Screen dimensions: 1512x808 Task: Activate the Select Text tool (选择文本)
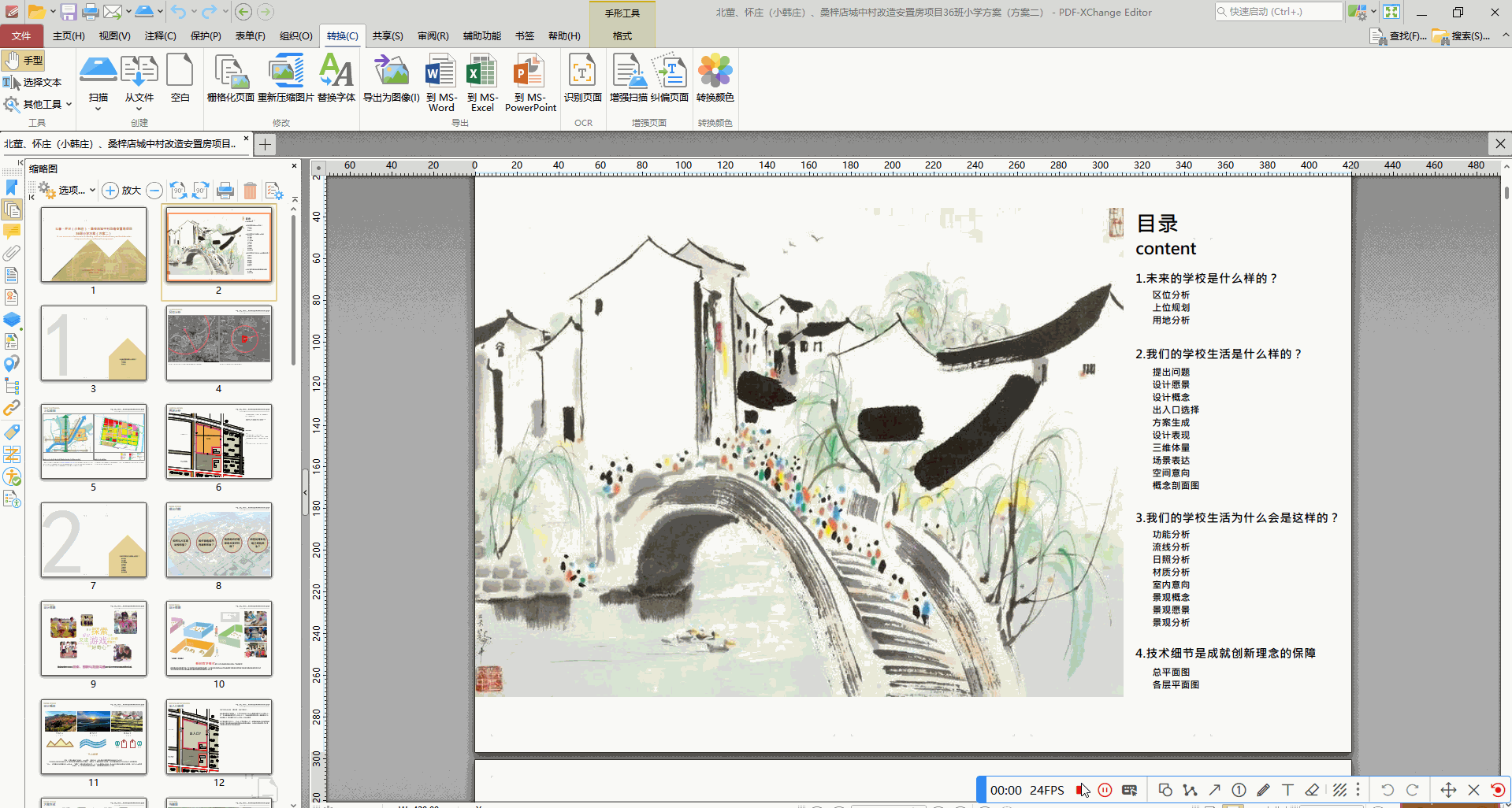click(x=32, y=82)
